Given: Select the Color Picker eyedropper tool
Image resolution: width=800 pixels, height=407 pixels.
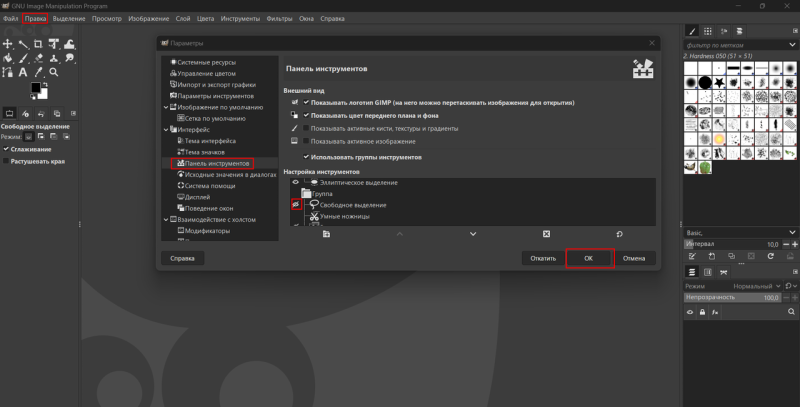Looking at the screenshot, I should click(38, 72).
